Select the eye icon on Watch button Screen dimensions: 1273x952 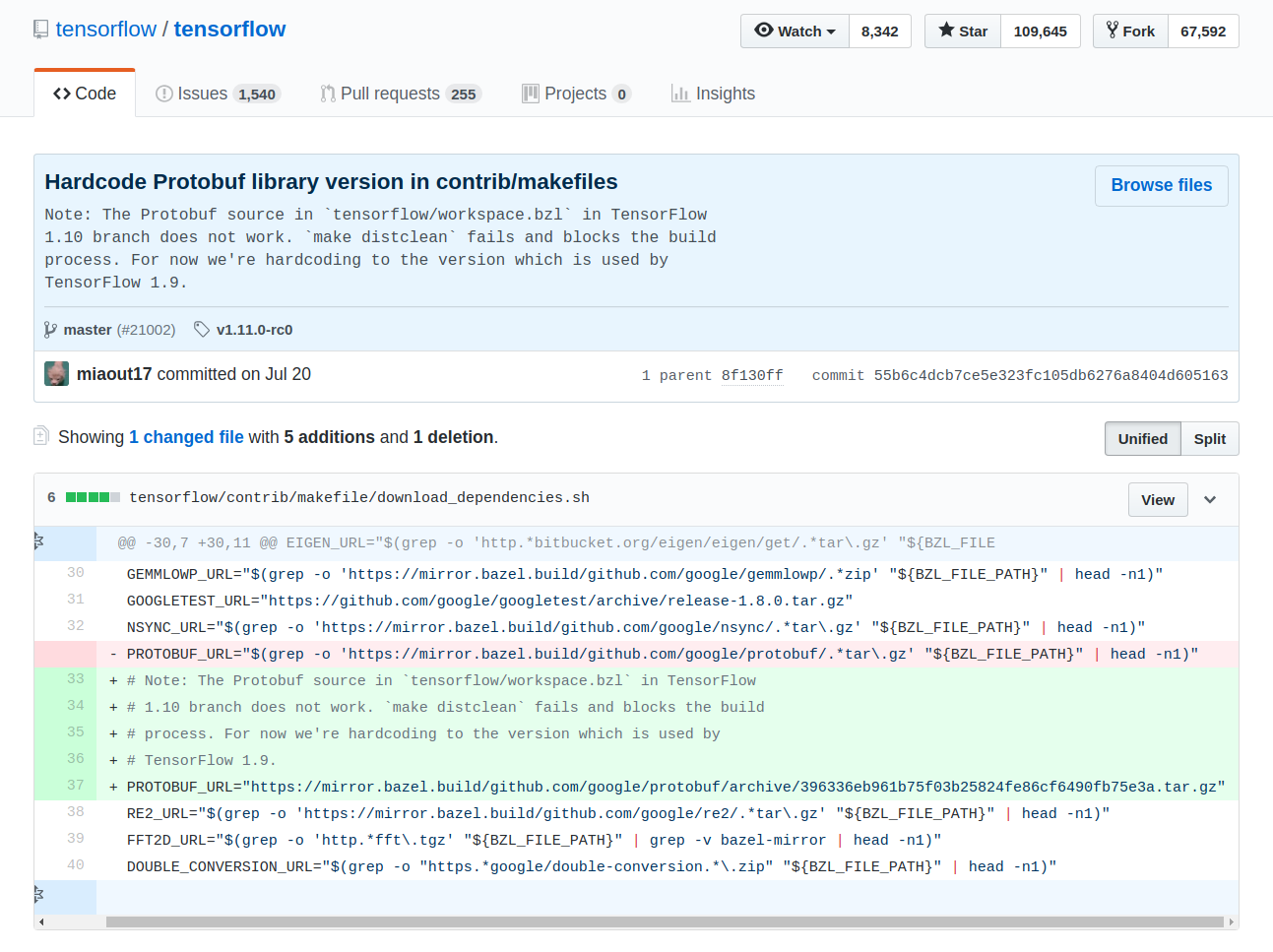[x=766, y=31]
